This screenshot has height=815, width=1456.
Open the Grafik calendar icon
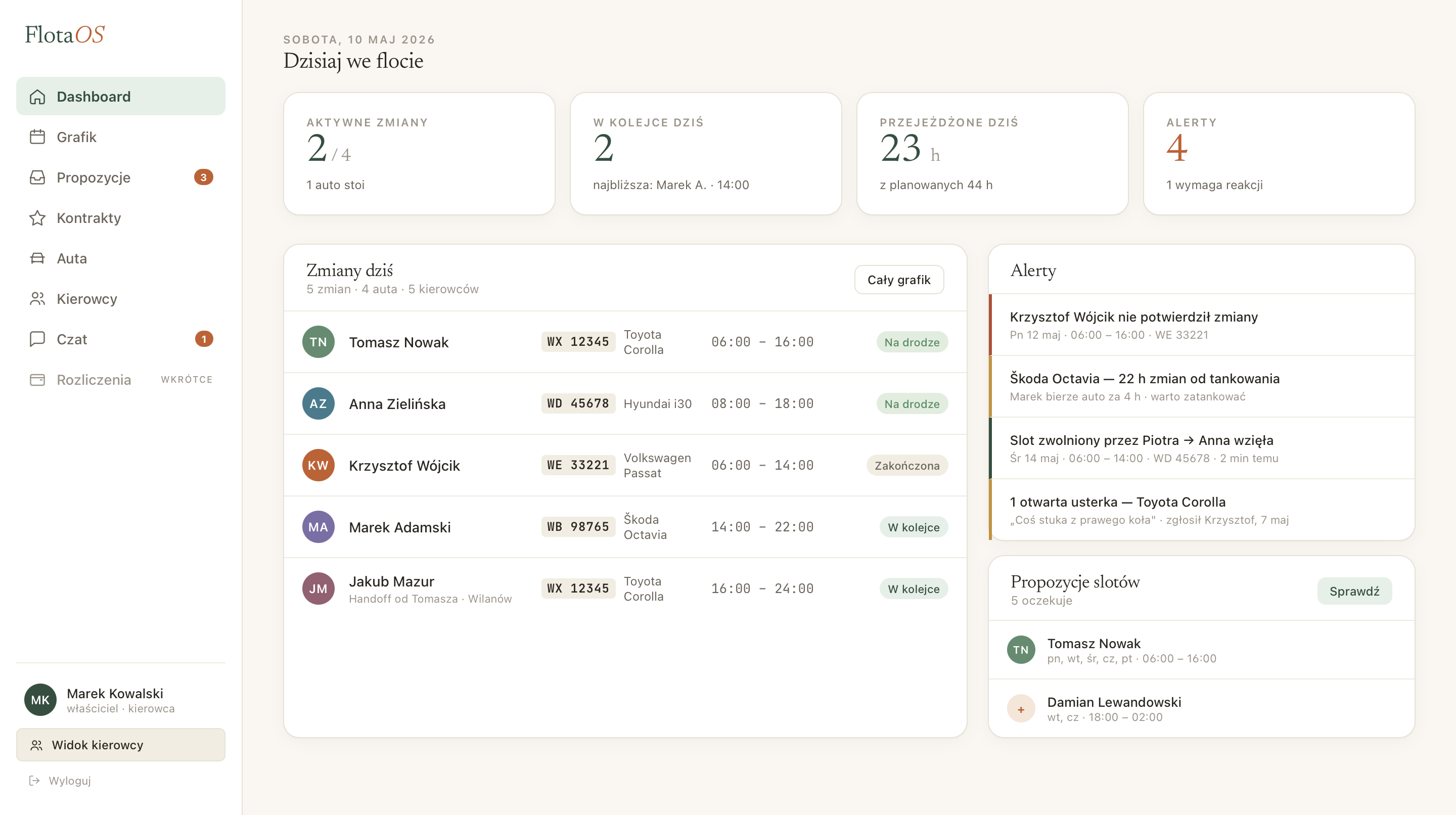37,137
